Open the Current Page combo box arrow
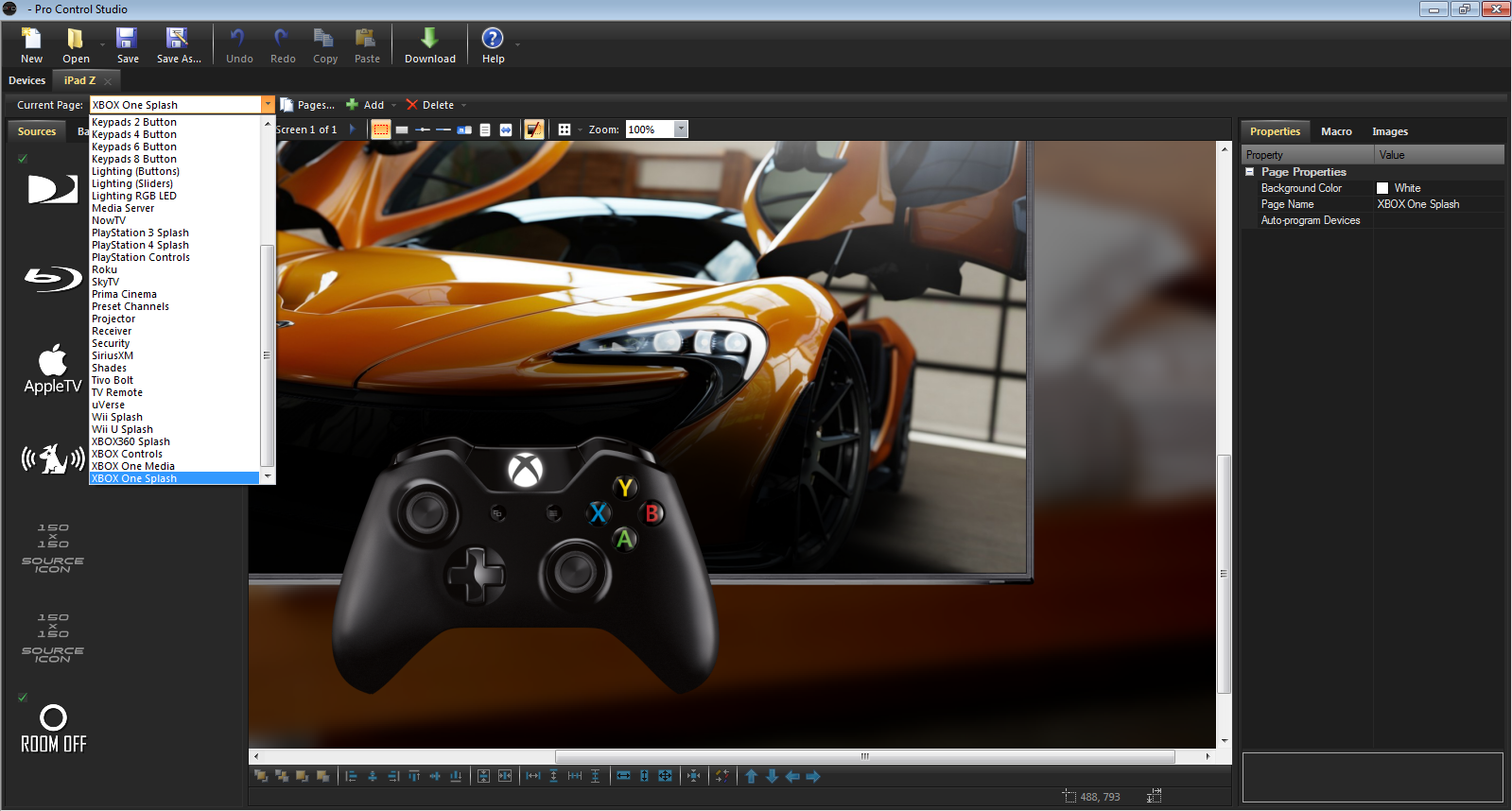The image size is (1512, 811). click(x=269, y=105)
